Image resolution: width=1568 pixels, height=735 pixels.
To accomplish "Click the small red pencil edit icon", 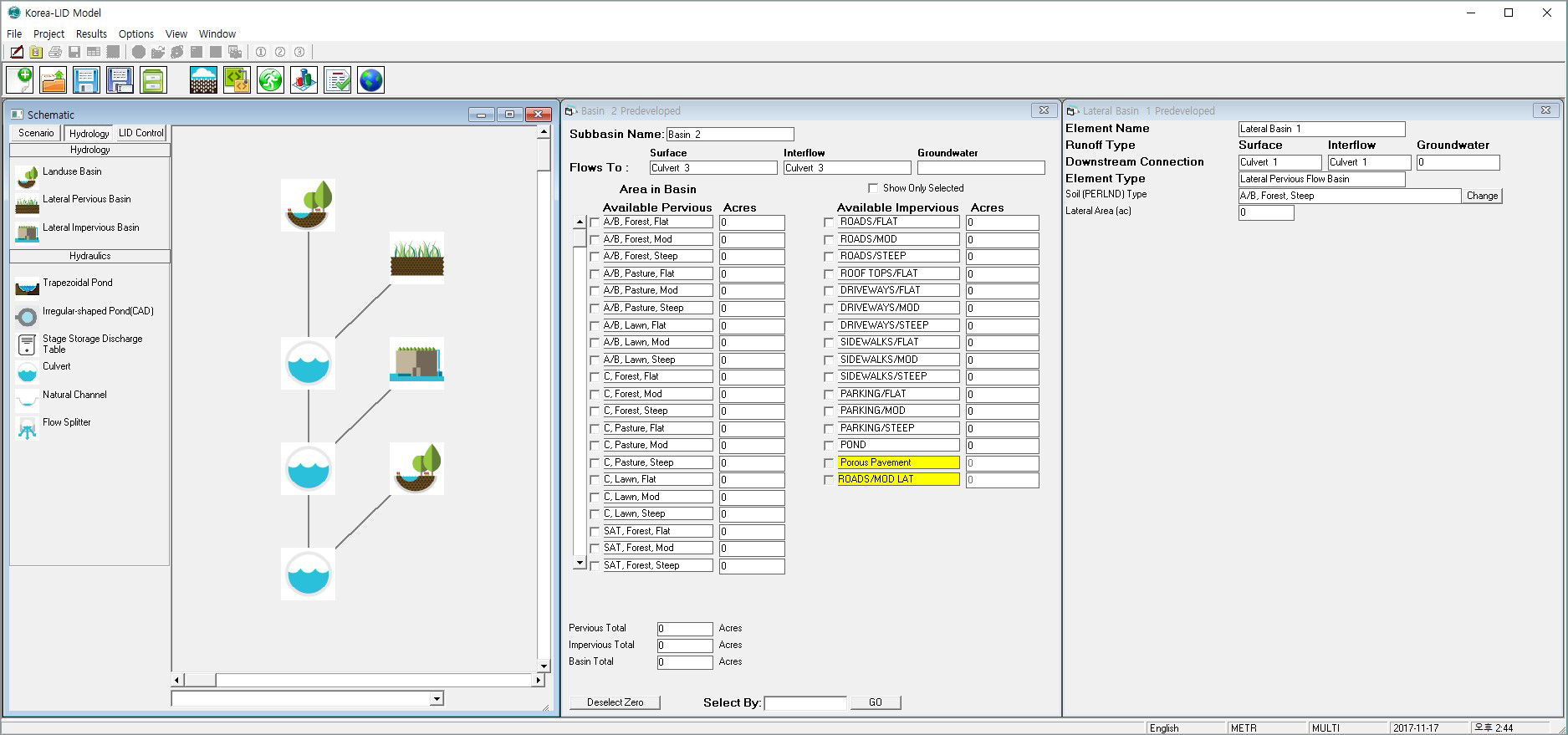I will click(x=17, y=52).
